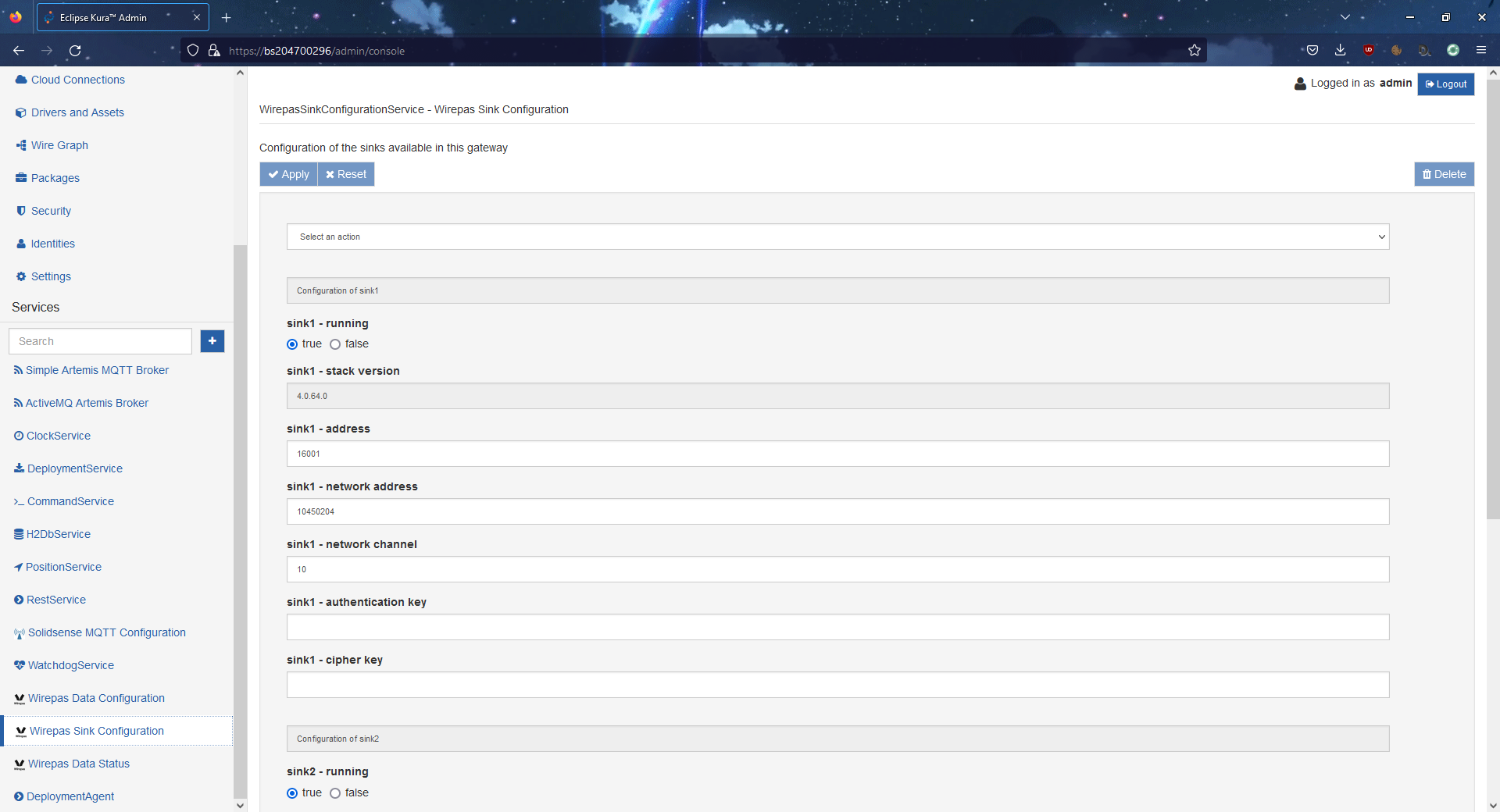Open the Wire Graph page

tap(59, 145)
